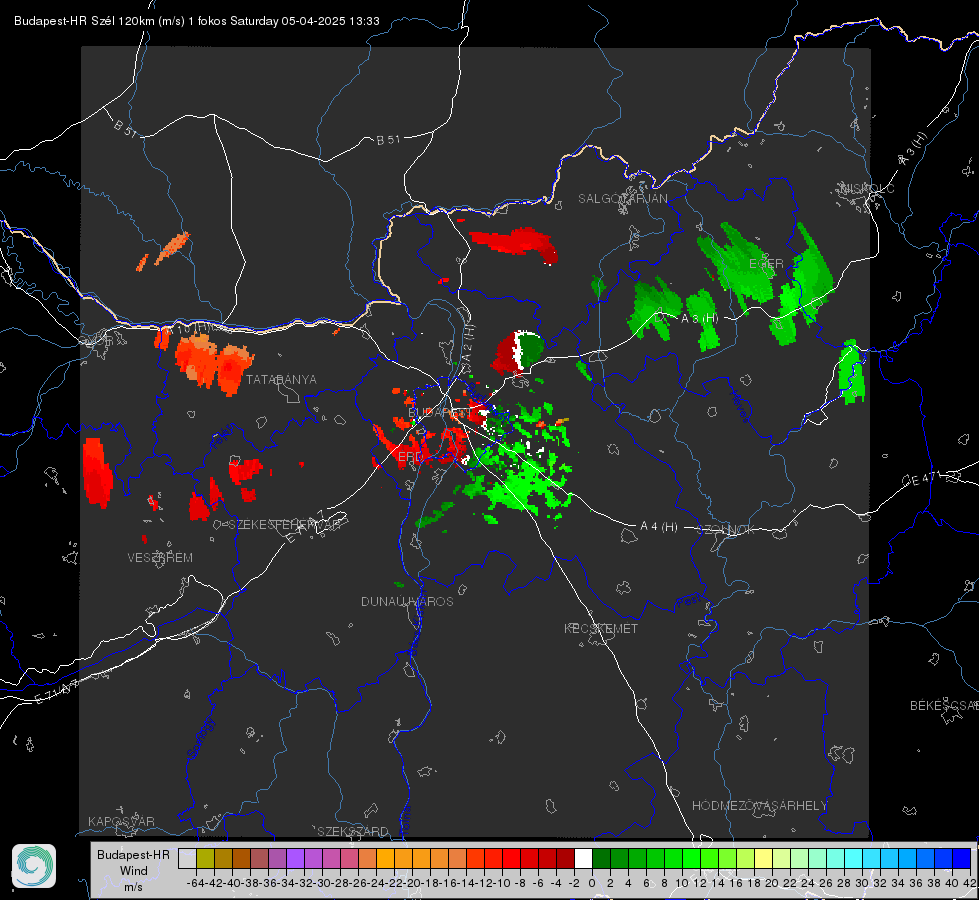Click the ÉRD town label

point(410,457)
